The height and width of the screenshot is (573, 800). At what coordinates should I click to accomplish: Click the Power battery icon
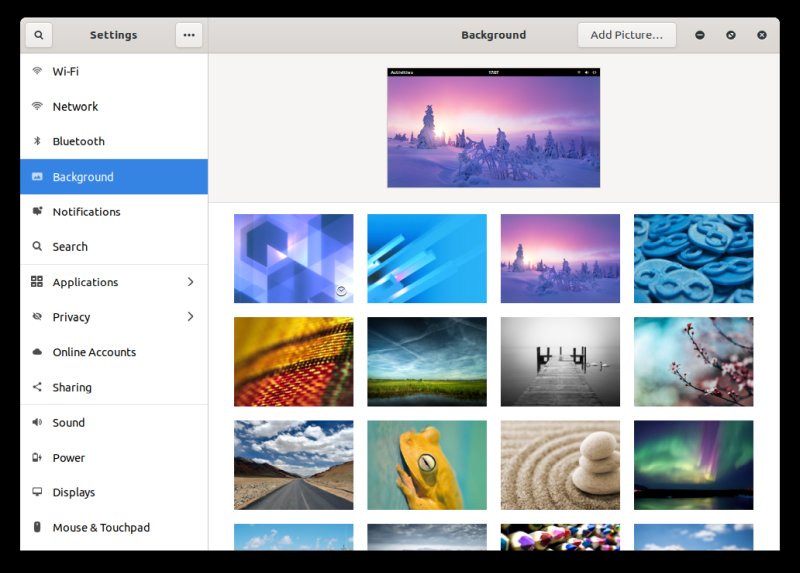(37, 458)
